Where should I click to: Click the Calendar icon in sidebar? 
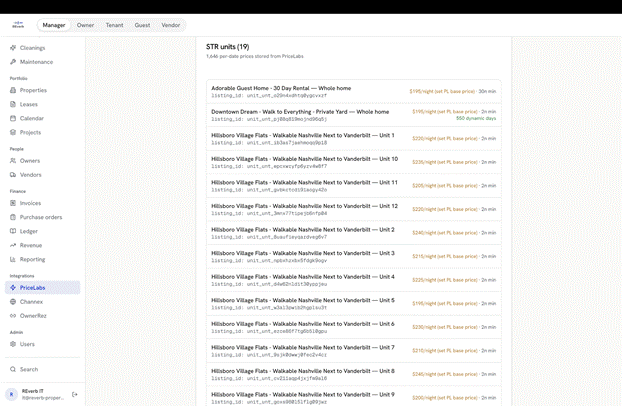(13, 118)
